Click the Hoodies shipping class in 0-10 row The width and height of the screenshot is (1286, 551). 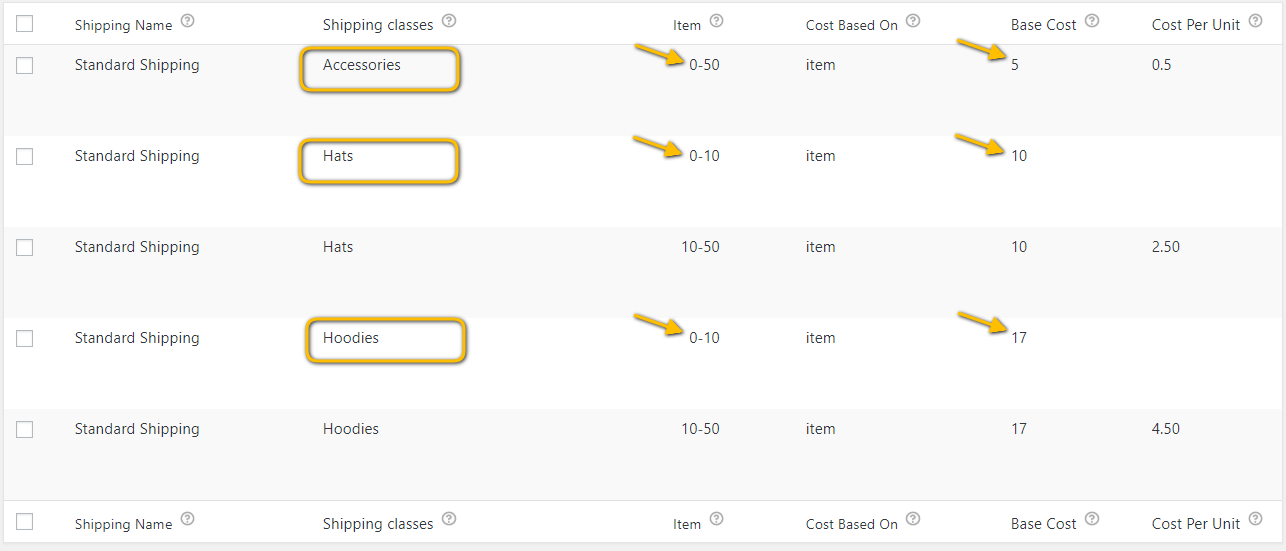351,338
